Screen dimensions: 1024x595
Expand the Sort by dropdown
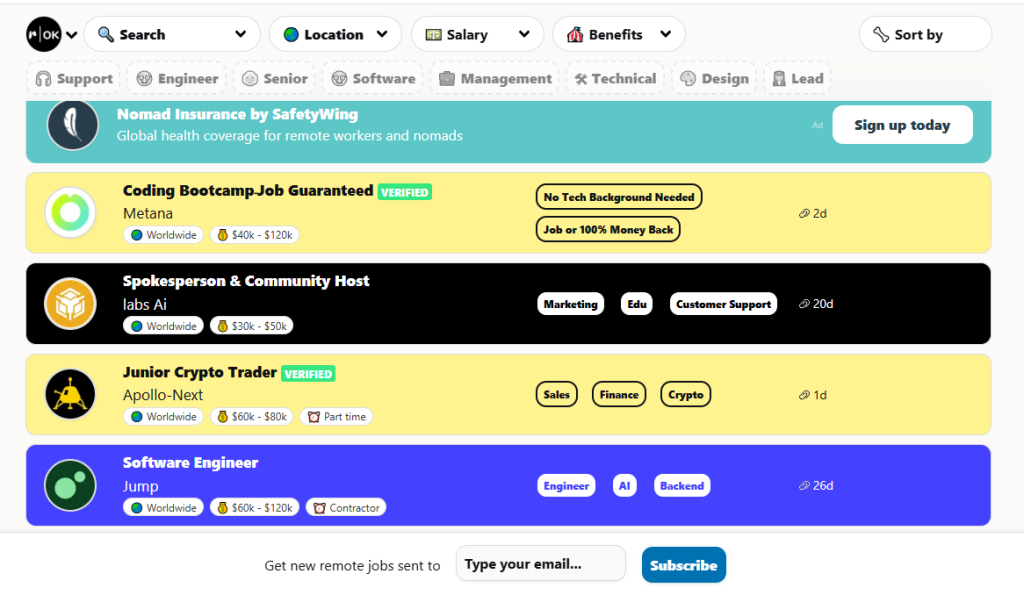tap(924, 33)
